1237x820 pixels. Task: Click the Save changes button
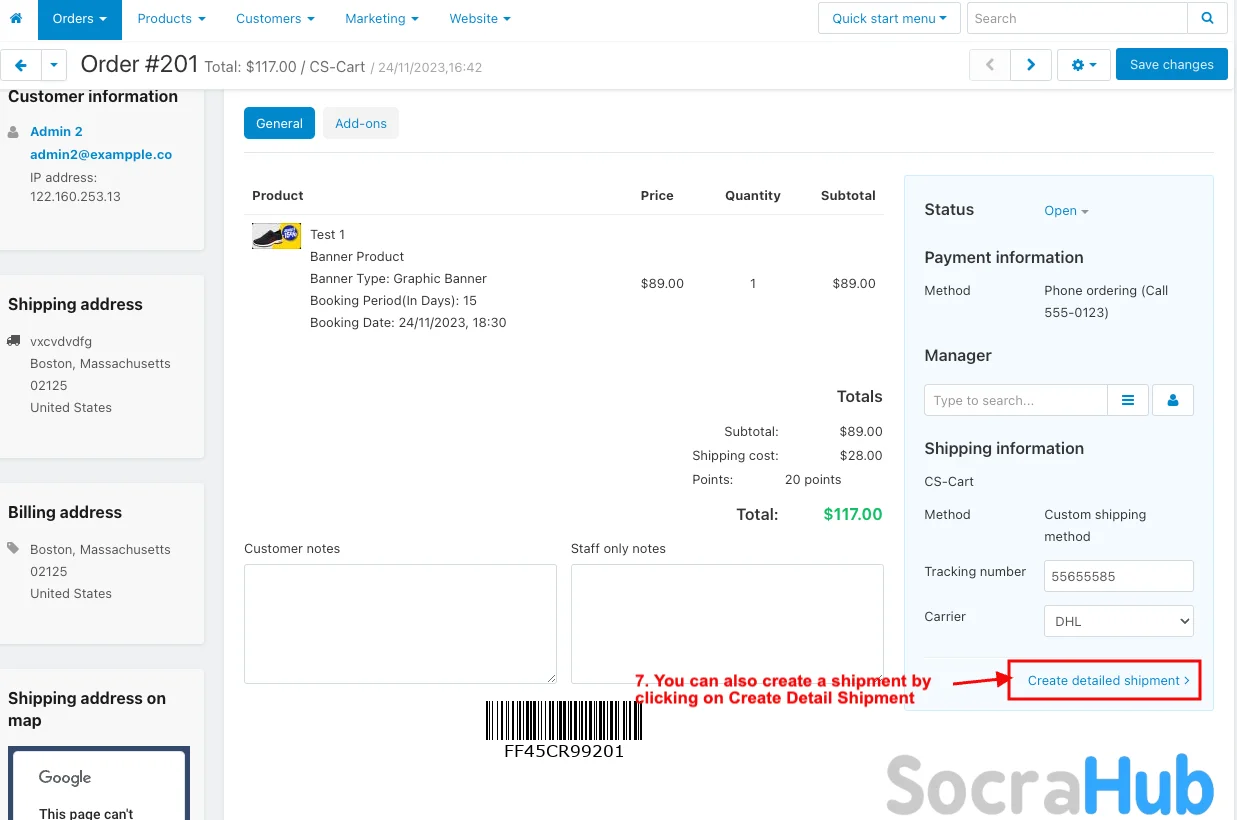(1171, 65)
